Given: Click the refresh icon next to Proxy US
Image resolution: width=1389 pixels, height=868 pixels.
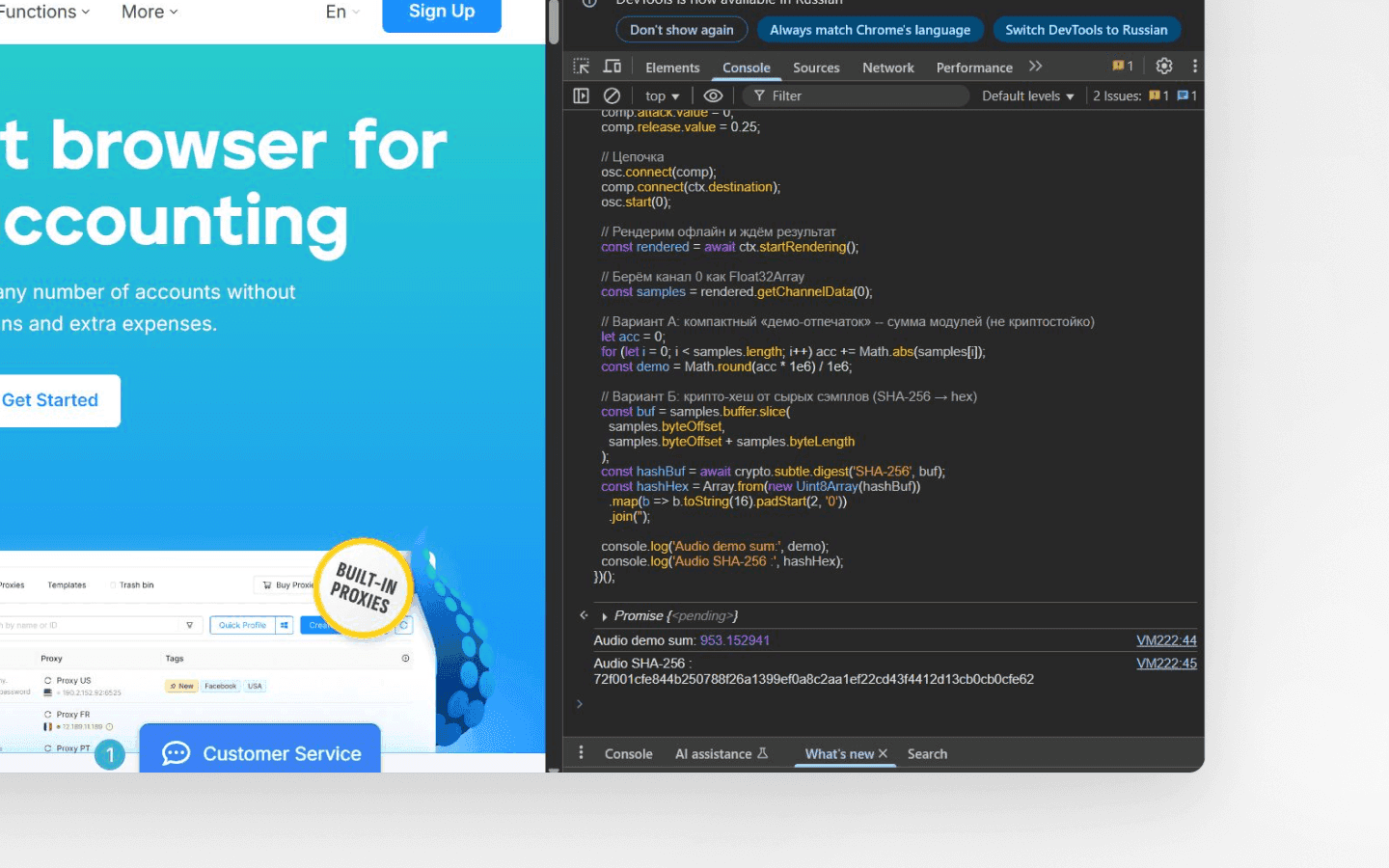Looking at the screenshot, I should tap(48, 681).
